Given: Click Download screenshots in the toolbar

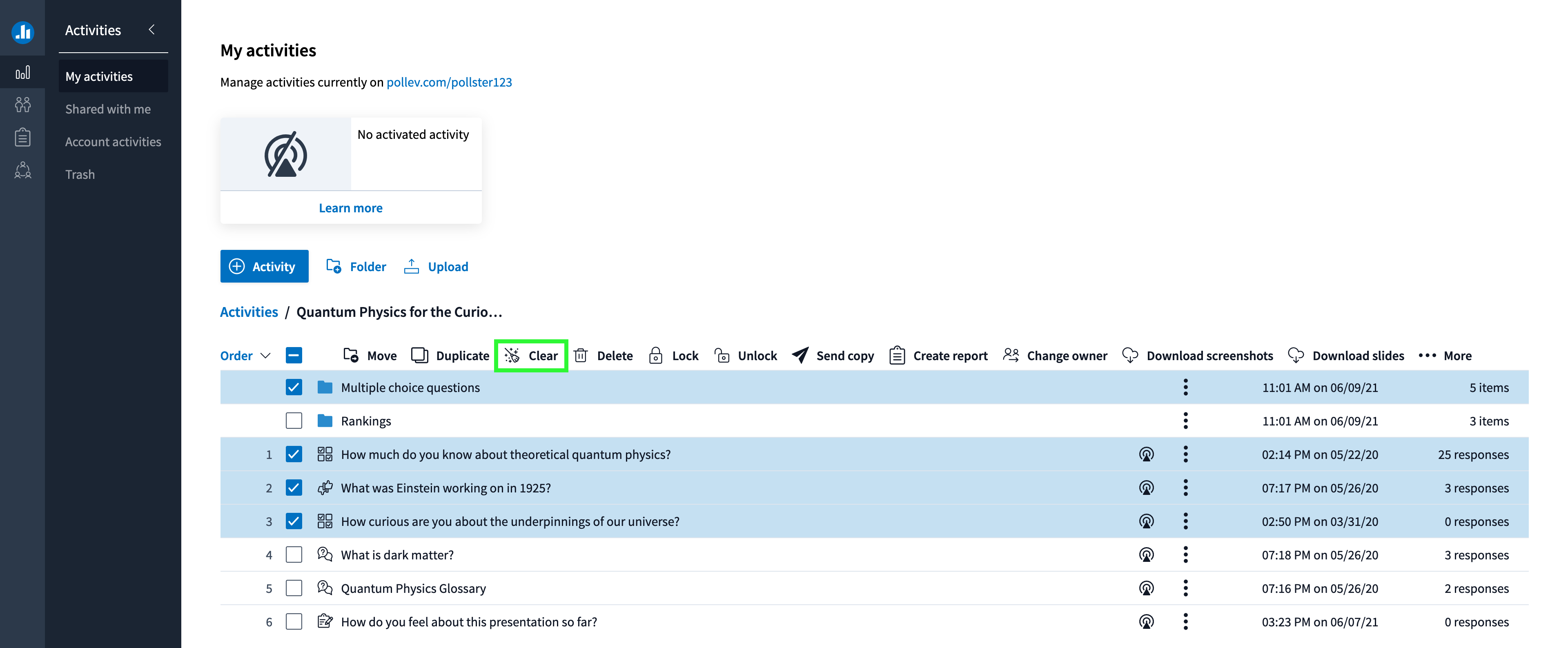Looking at the screenshot, I should click(x=1197, y=356).
